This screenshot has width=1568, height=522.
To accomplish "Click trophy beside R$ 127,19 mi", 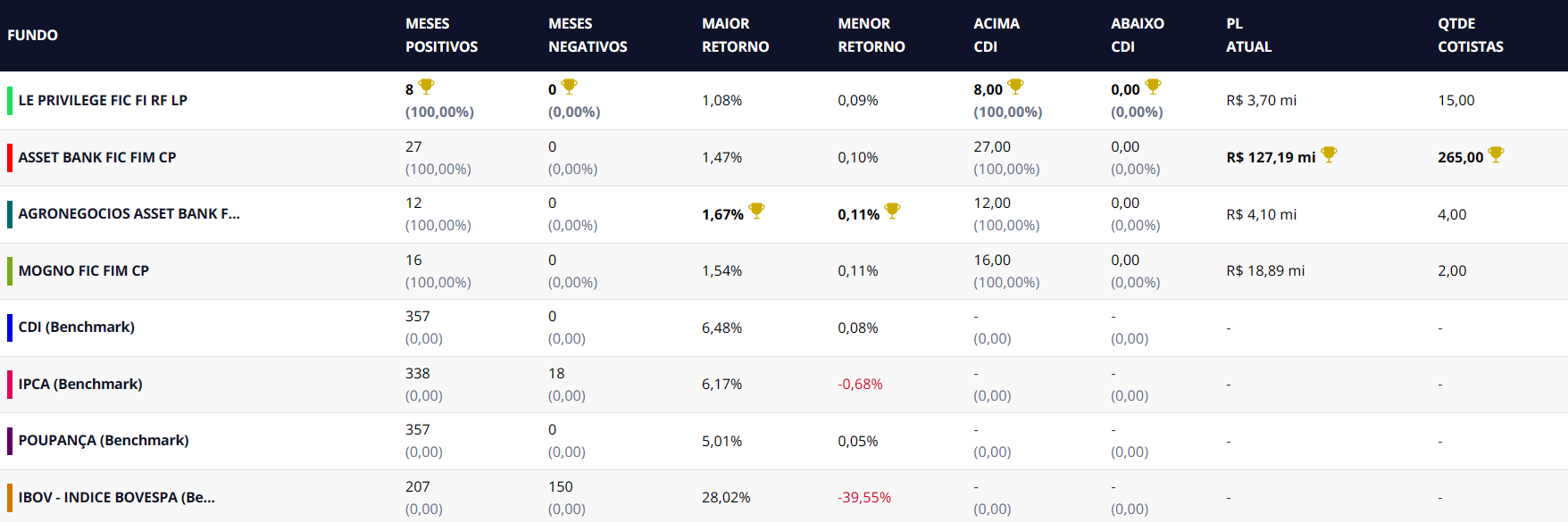I will click(x=1329, y=154).
